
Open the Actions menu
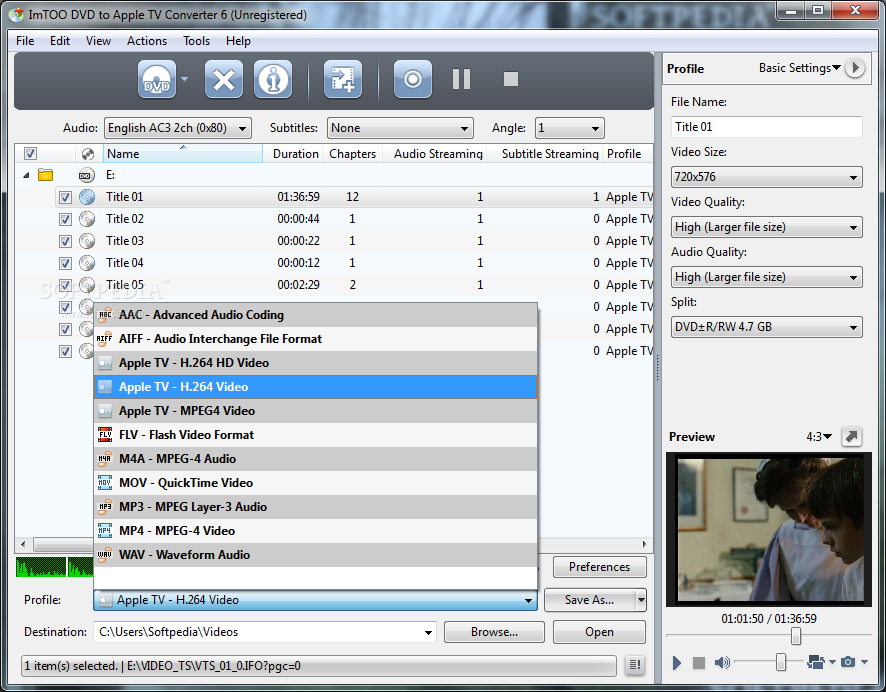pyautogui.click(x=147, y=41)
